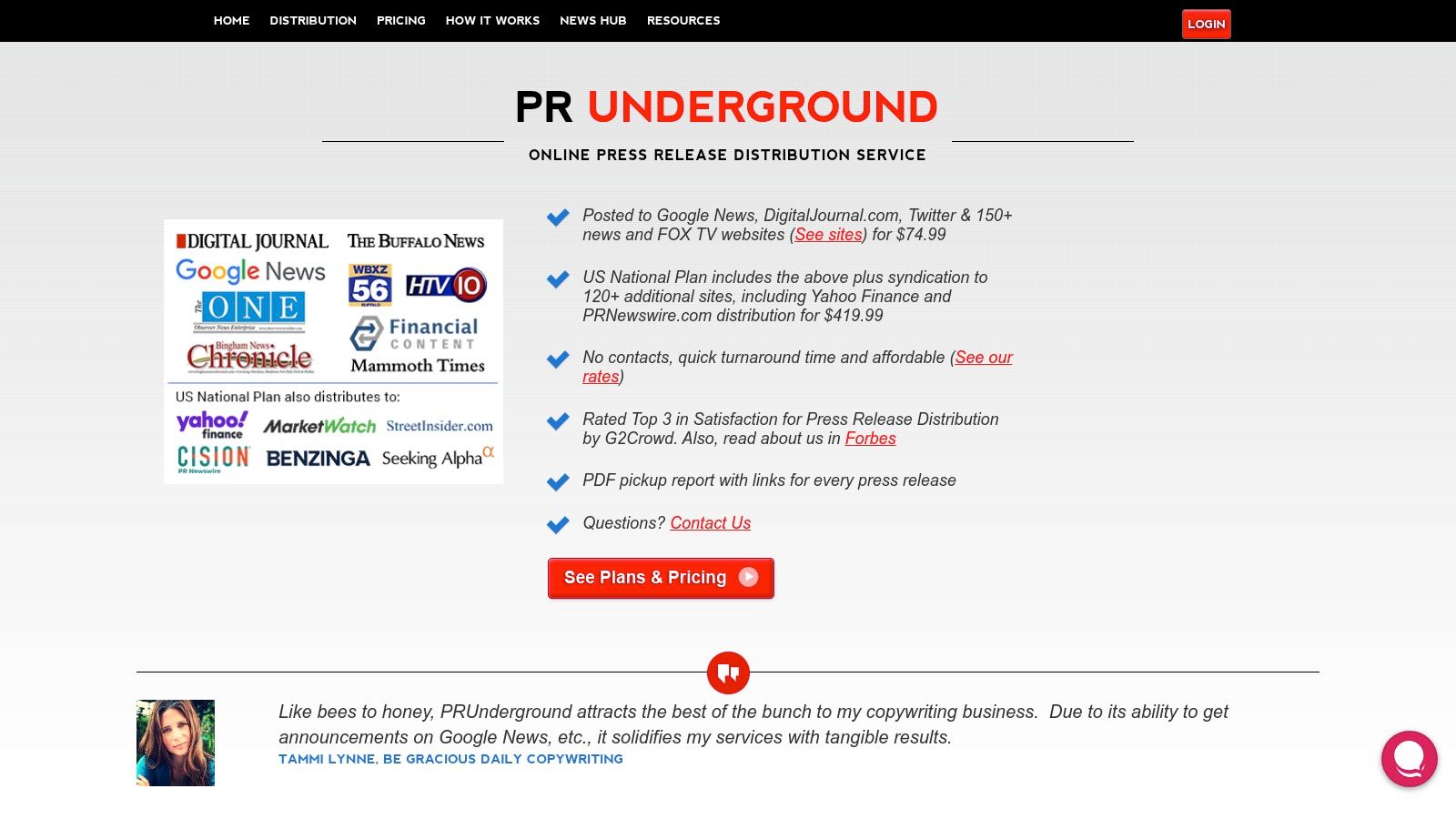Click the See sites link

828,235
